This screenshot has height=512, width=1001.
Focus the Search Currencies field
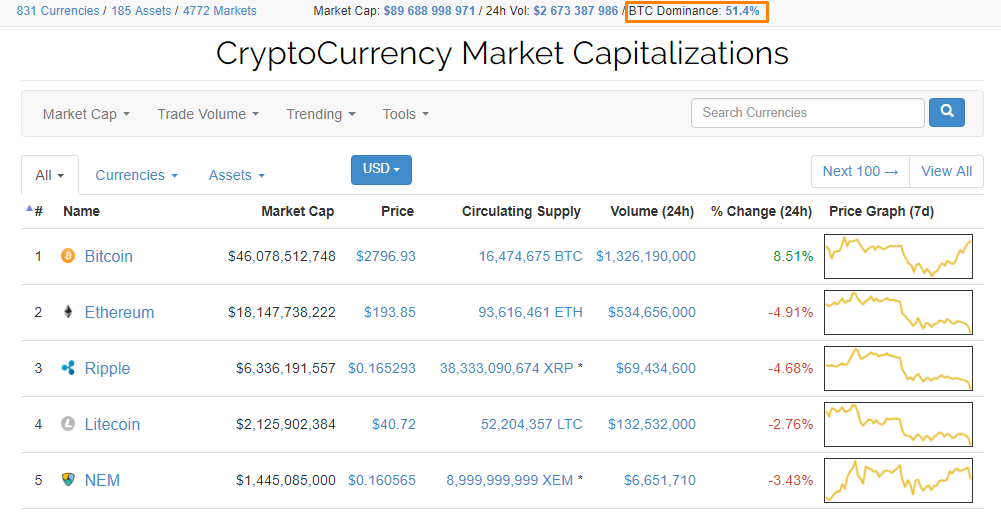point(807,113)
